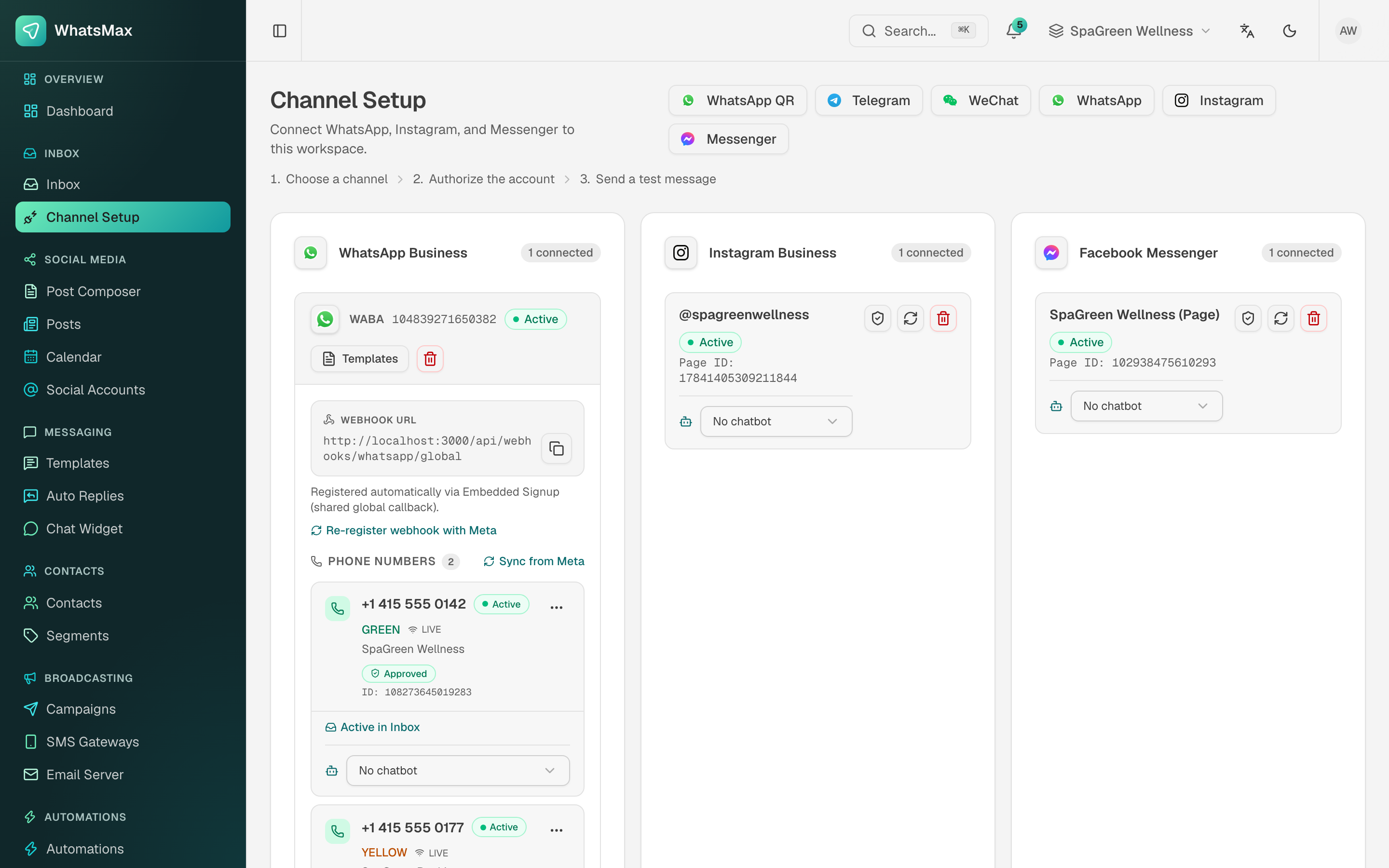Open WABA Templates button
Image resolution: width=1389 pixels, height=868 pixels.
(360, 359)
